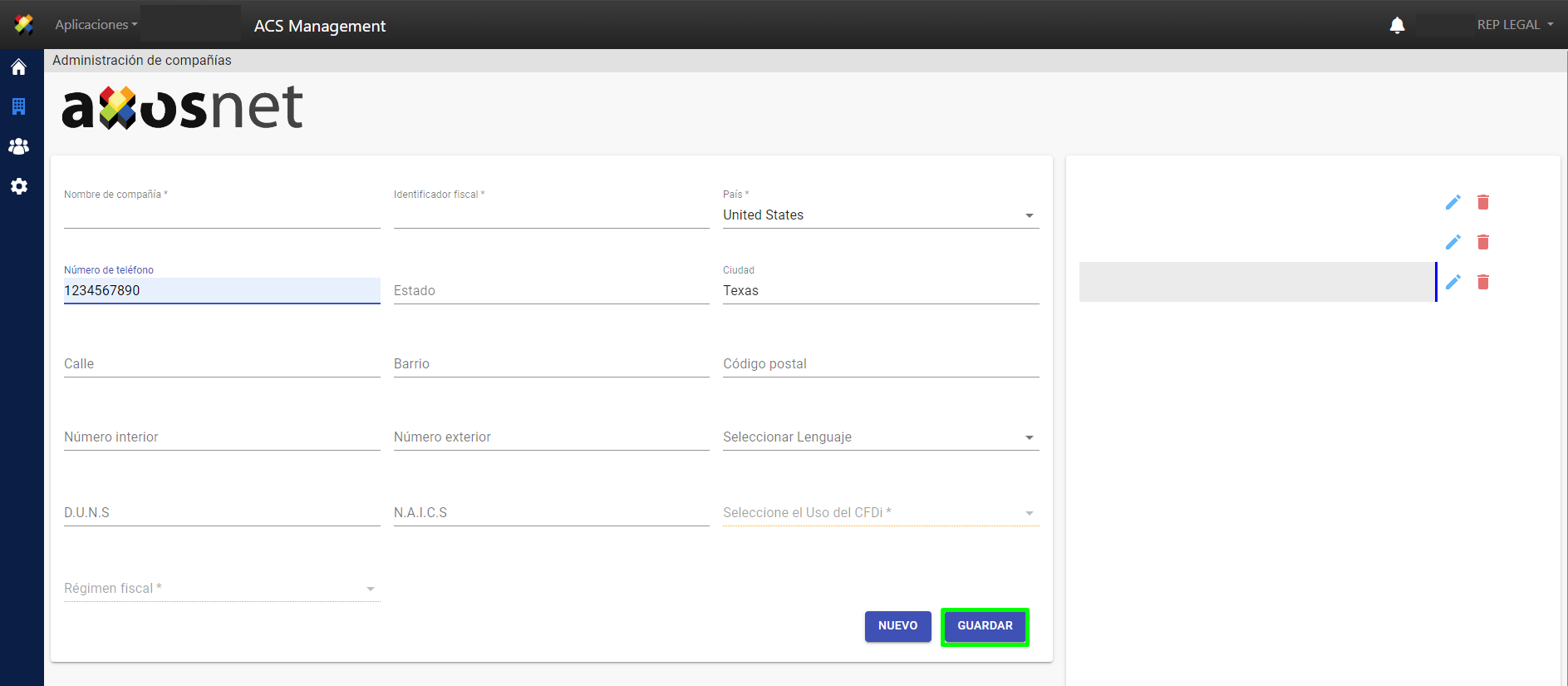
Task: Open the users group sidebar icon
Action: 18,146
